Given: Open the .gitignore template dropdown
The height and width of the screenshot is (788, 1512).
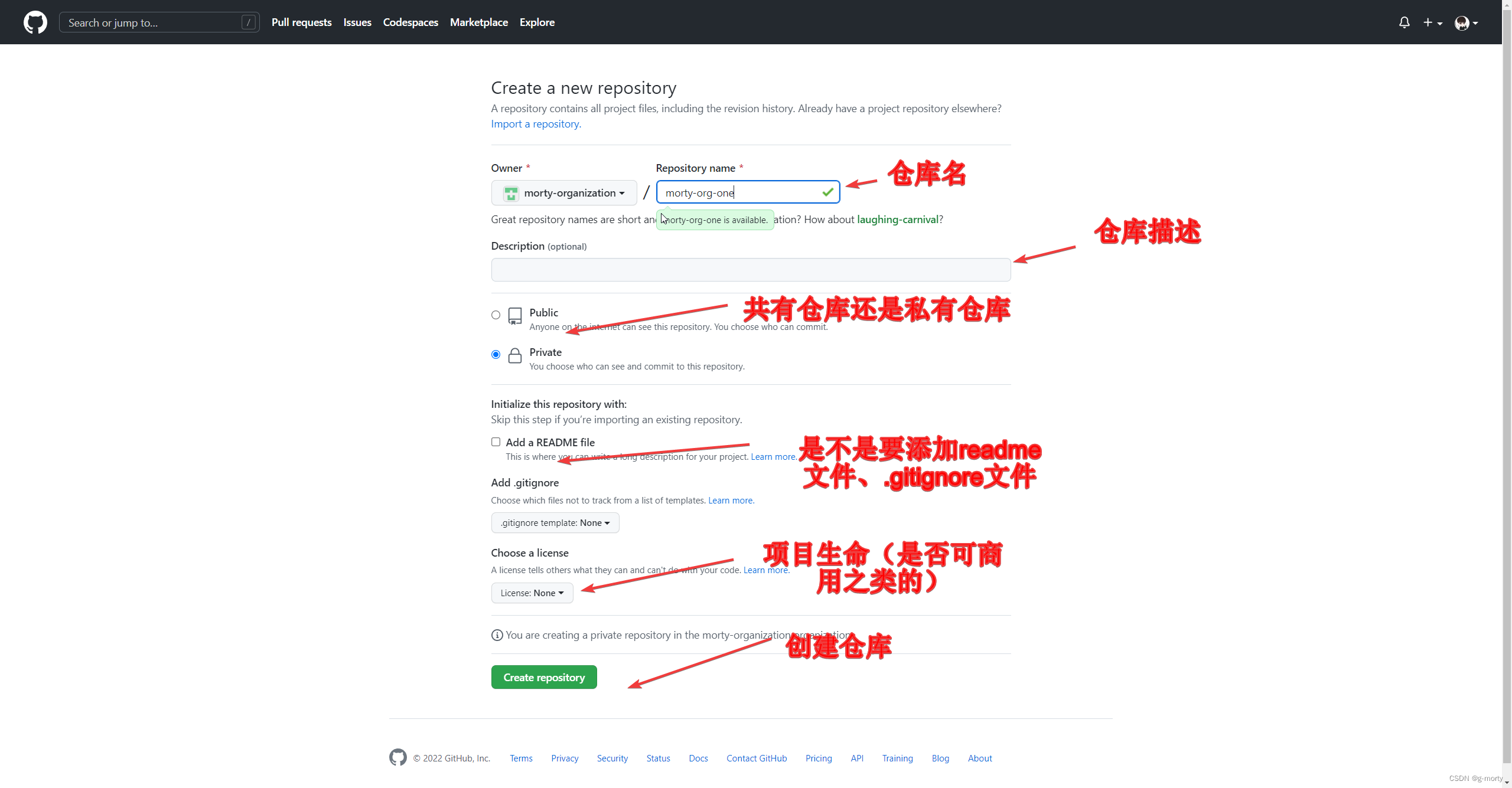Looking at the screenshot, I should click(555, 522).
